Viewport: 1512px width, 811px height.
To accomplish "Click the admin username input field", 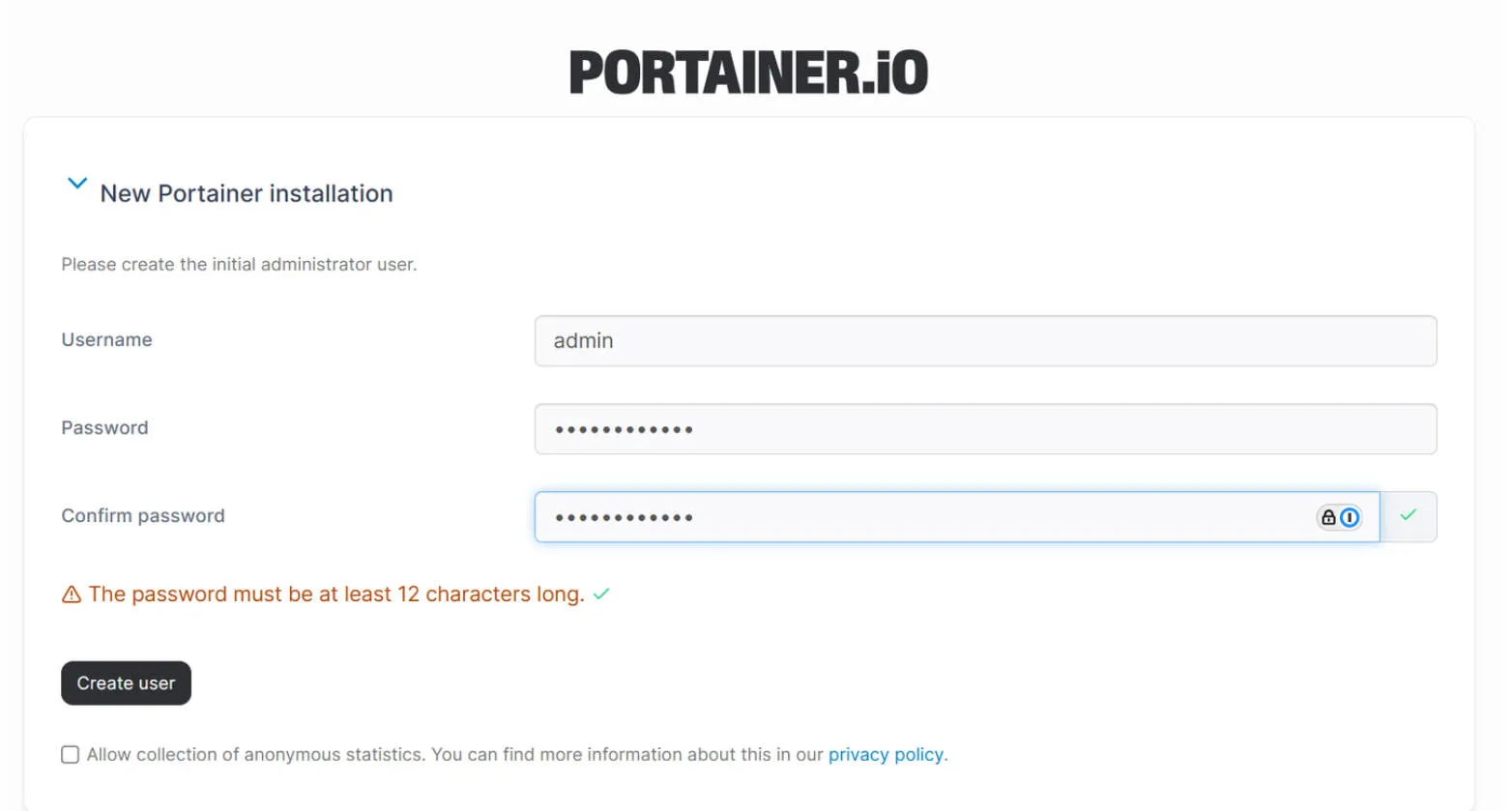I will click(985, 340).
